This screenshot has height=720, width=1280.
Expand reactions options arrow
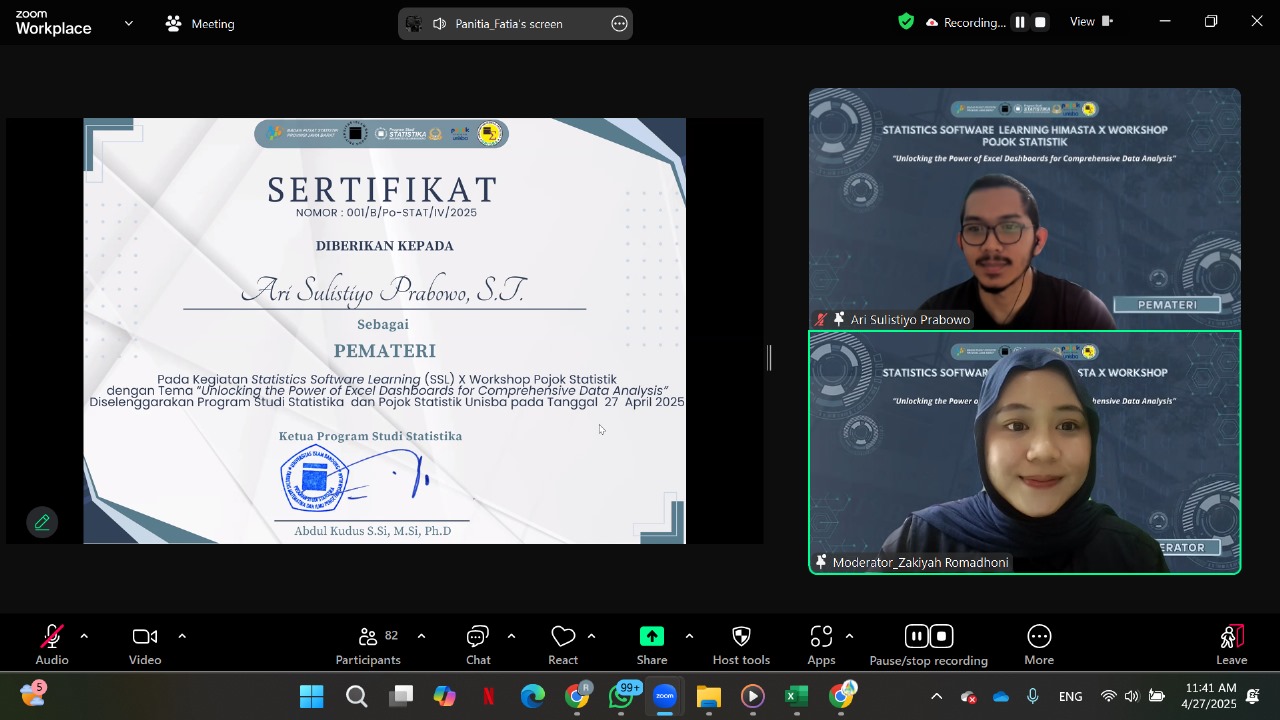[x=591, y=636]
